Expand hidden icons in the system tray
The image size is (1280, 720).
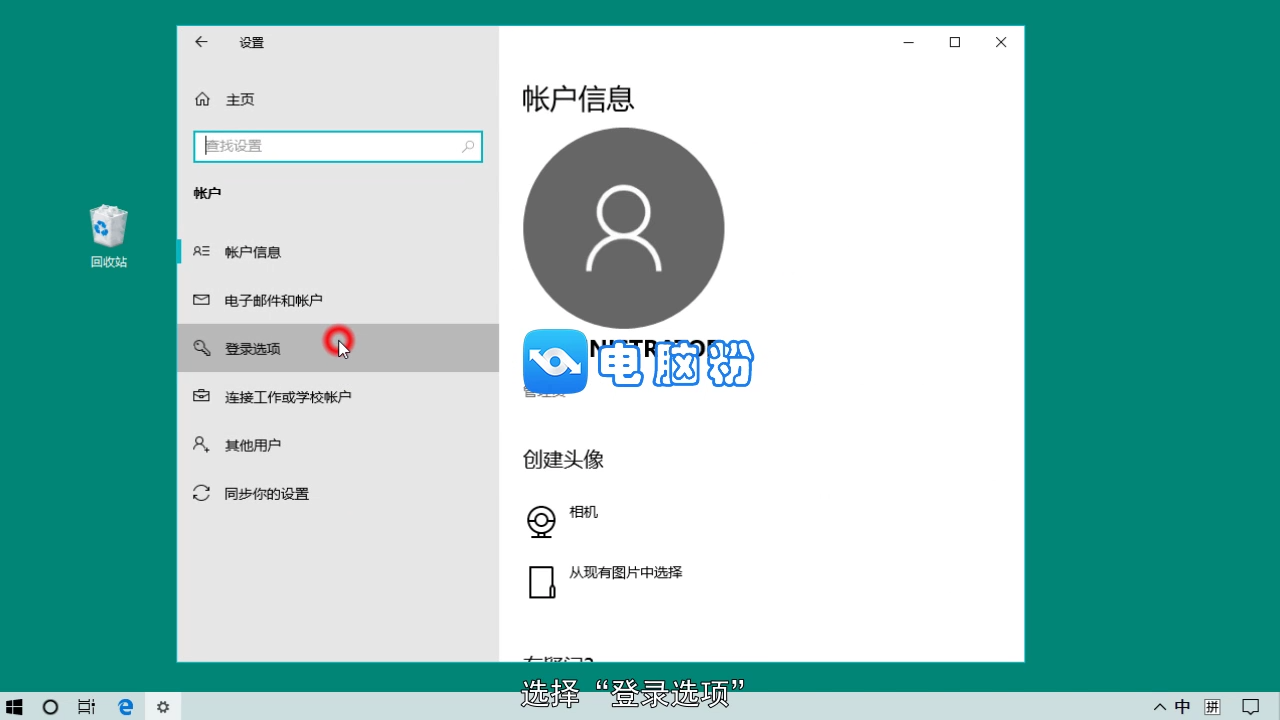pyautogui.click(x=1158, y=707)
